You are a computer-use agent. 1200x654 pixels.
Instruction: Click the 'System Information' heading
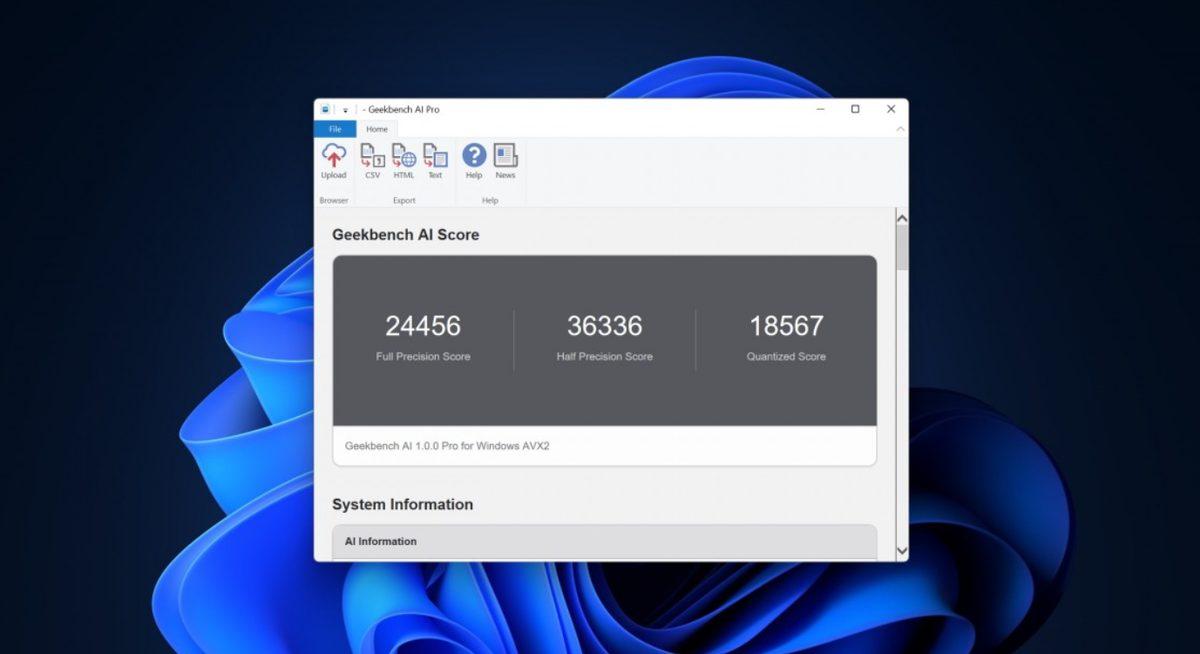(403, 505)
